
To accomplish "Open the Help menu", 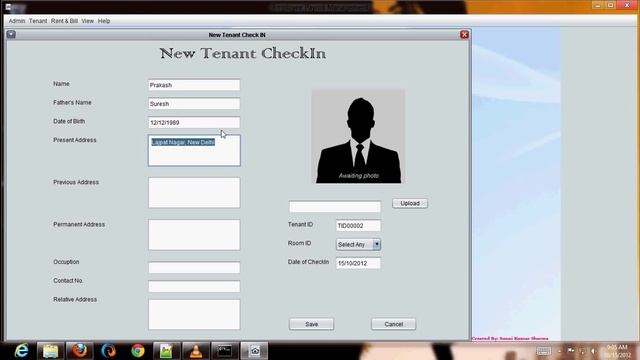I will coord(104,21).
